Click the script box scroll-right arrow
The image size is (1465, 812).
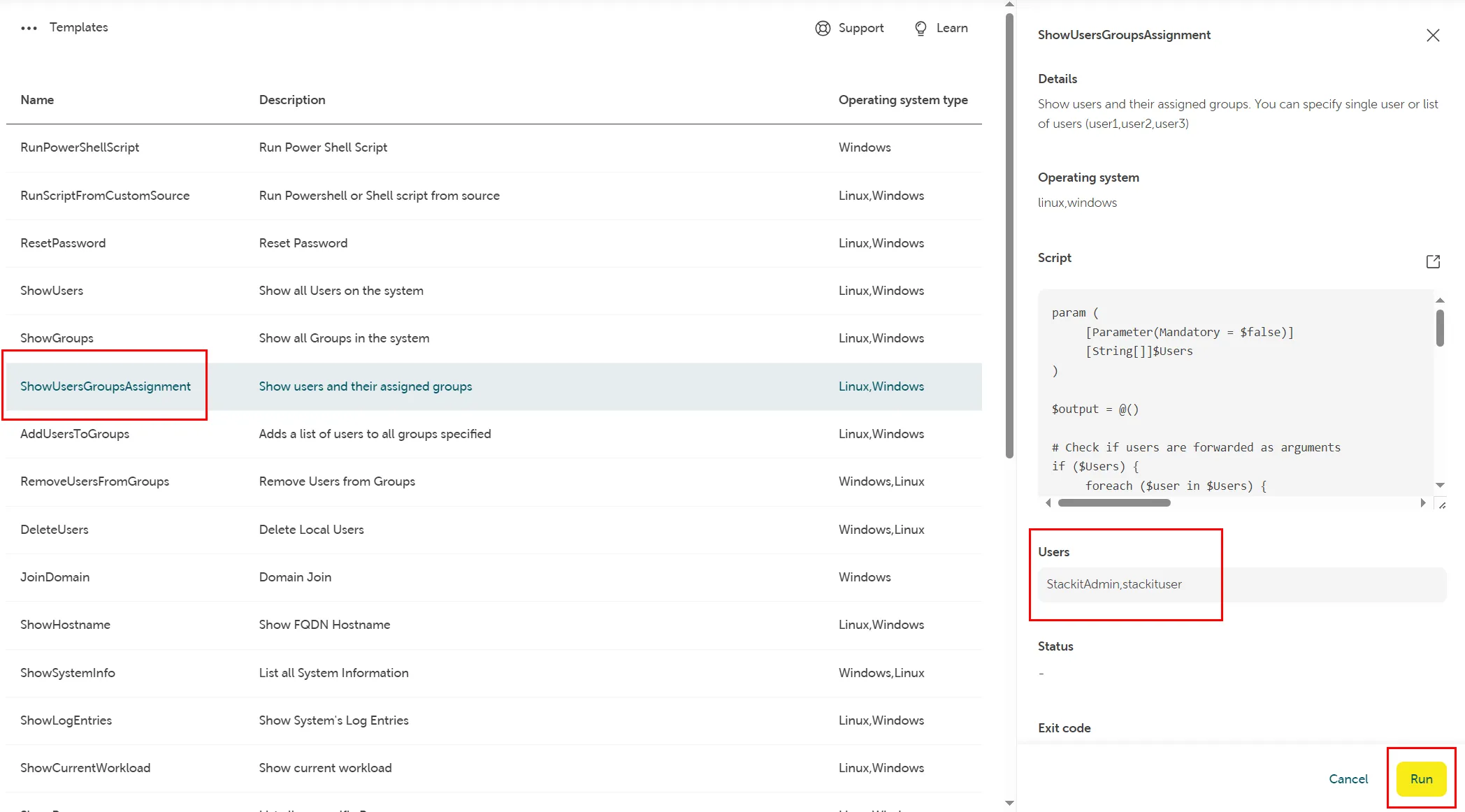(x=1423, y=503)
